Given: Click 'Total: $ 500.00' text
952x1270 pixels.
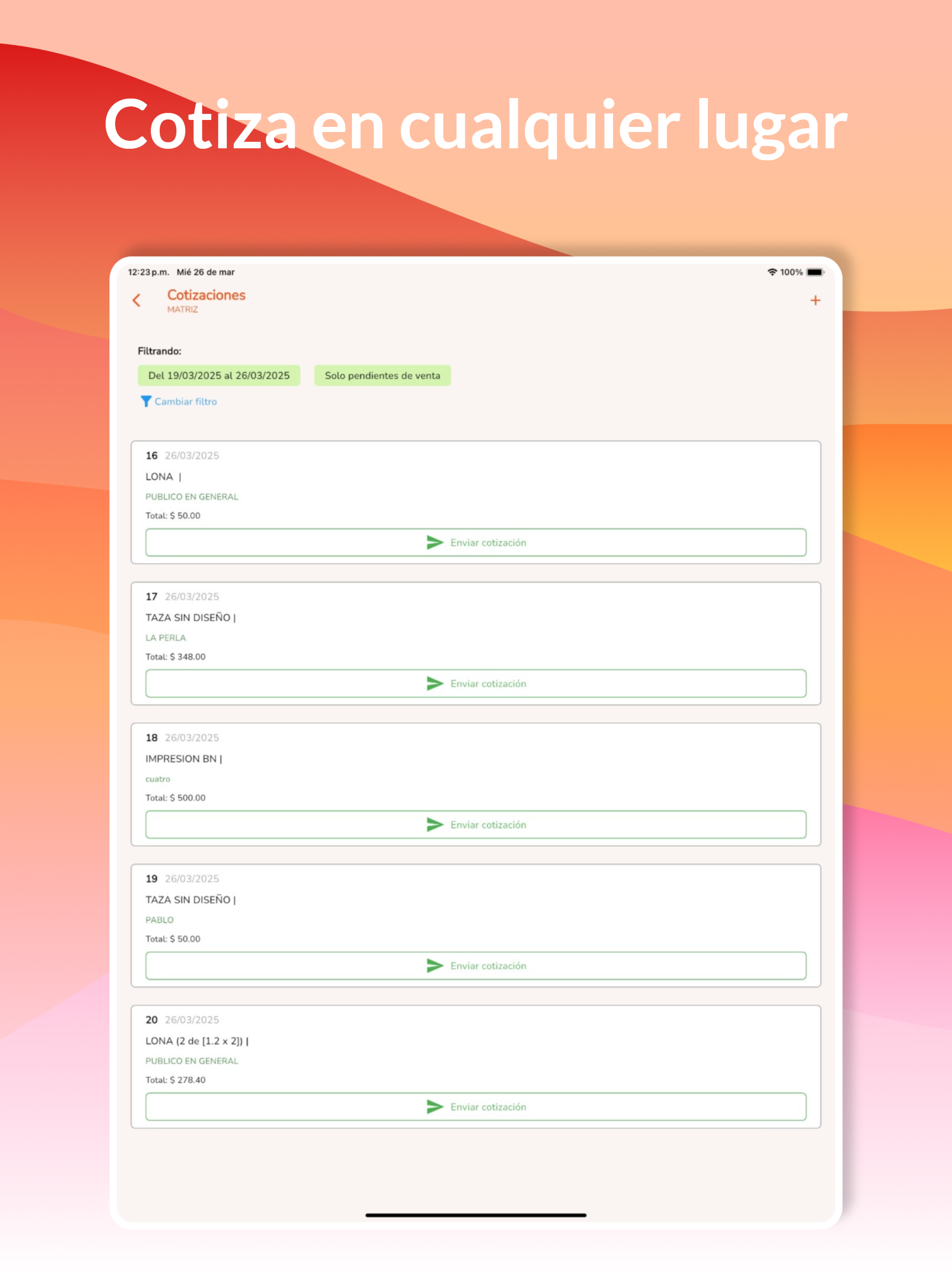Looking at the screenshot, I should (175, 798).
